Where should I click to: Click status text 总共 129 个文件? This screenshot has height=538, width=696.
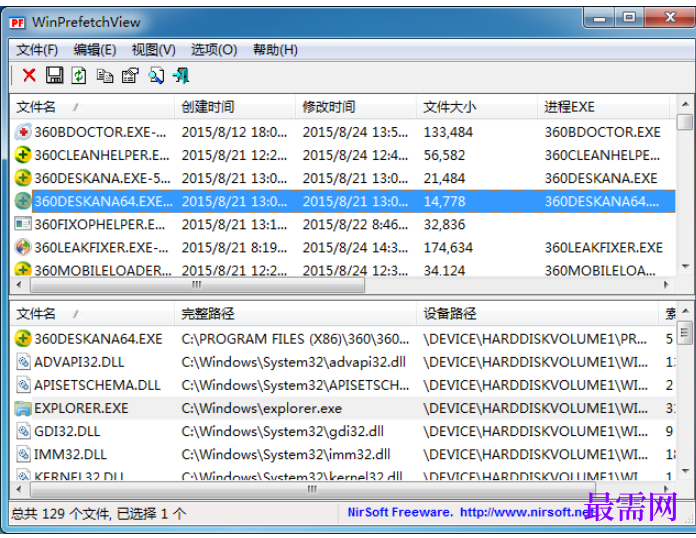coord(60,514)
